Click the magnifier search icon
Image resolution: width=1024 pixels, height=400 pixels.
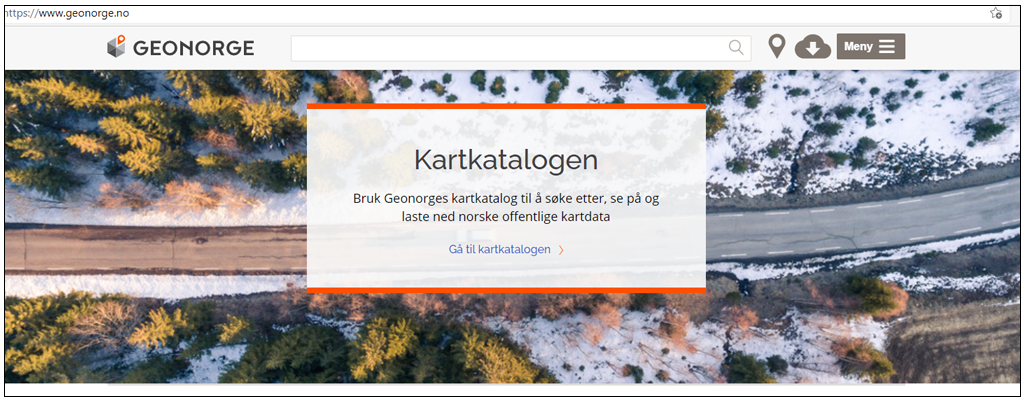coord(736,48)
